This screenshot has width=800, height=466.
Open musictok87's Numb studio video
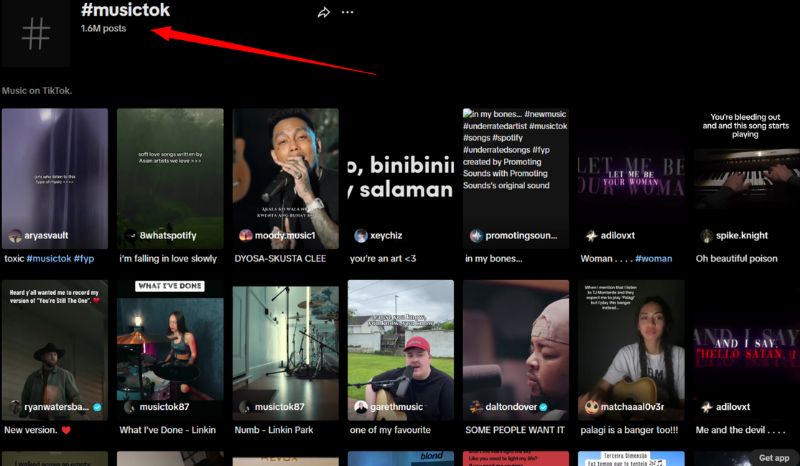[286, 350]
